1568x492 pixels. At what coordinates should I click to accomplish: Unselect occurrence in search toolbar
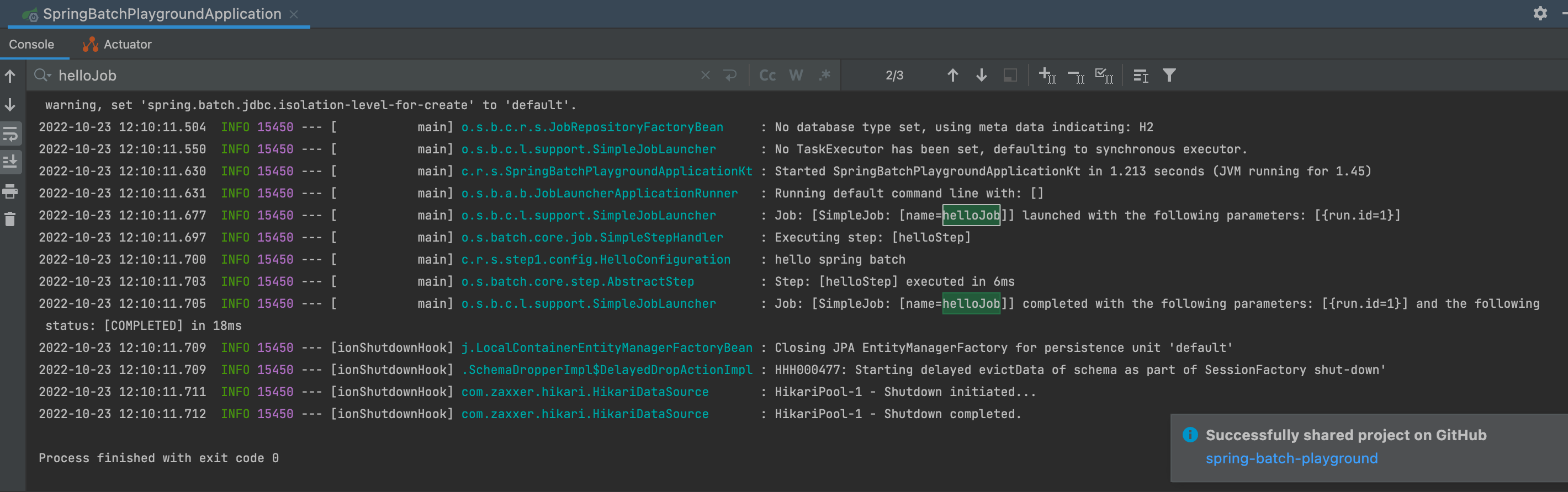pyautogui.click(x=1076, y=76)
